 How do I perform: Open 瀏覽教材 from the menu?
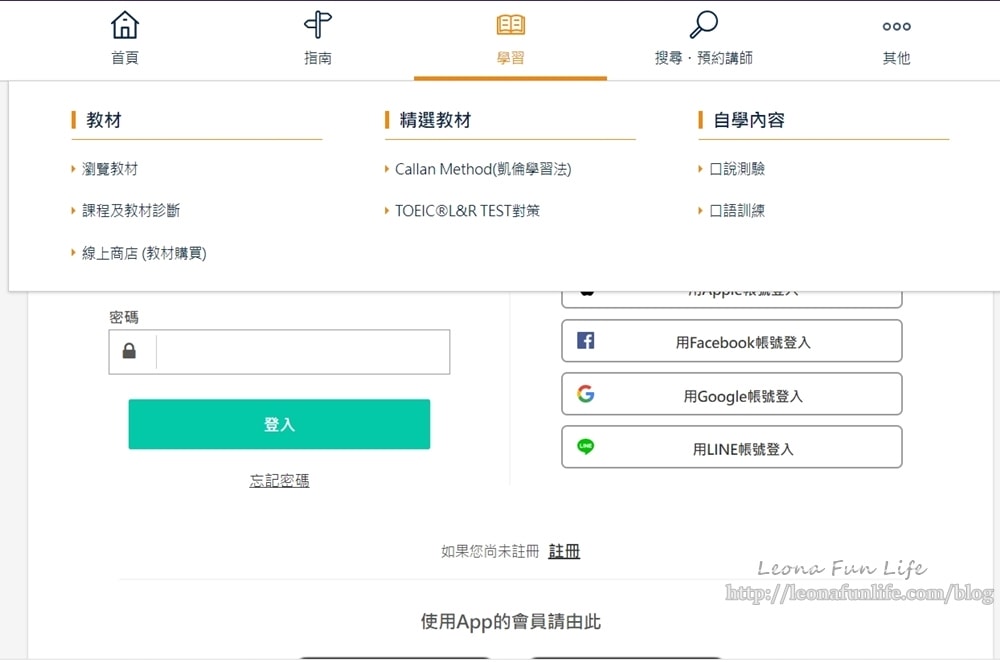[110, 169]
